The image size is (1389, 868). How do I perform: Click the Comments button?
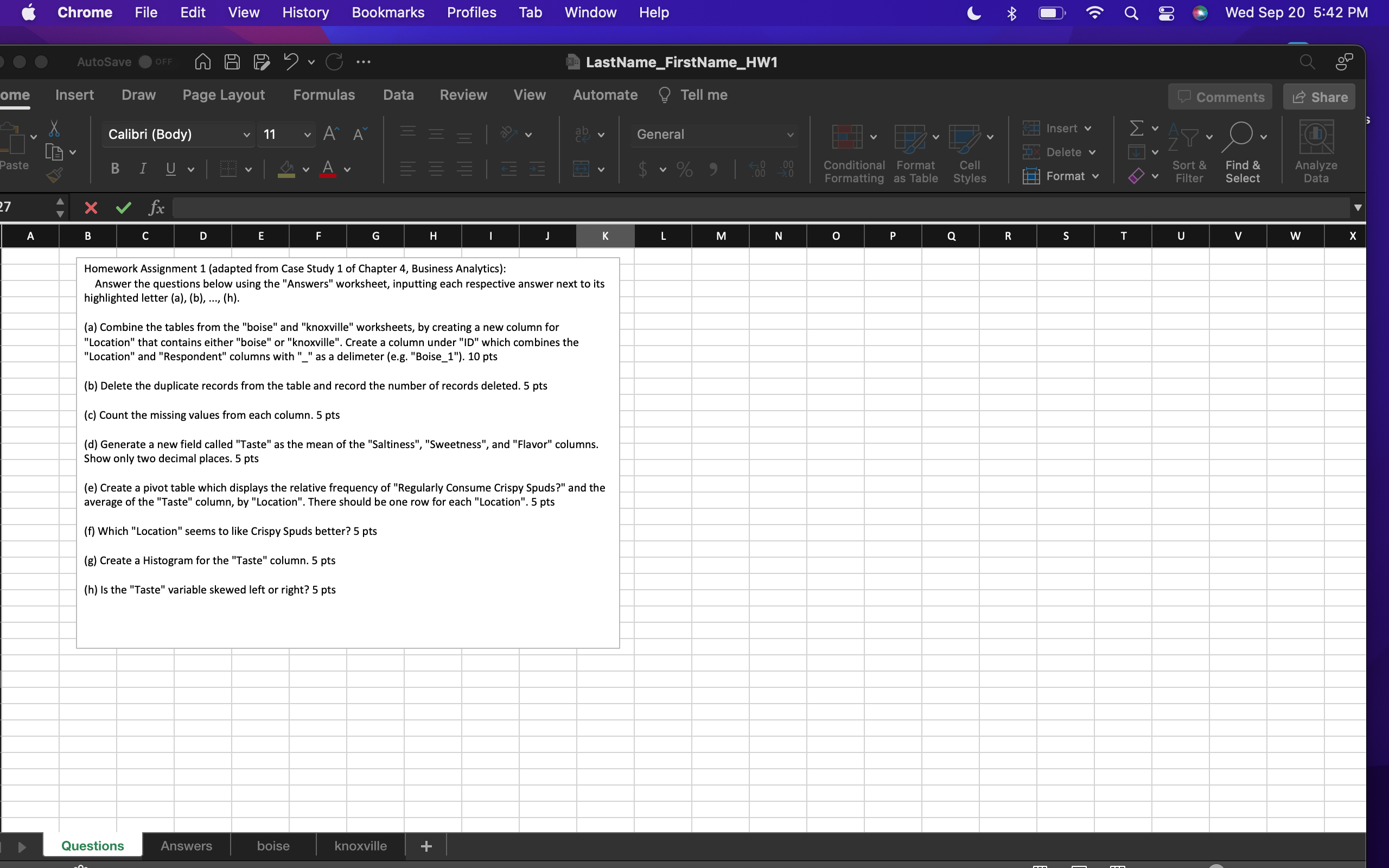pyautogui.click(x=1220, y=97)
